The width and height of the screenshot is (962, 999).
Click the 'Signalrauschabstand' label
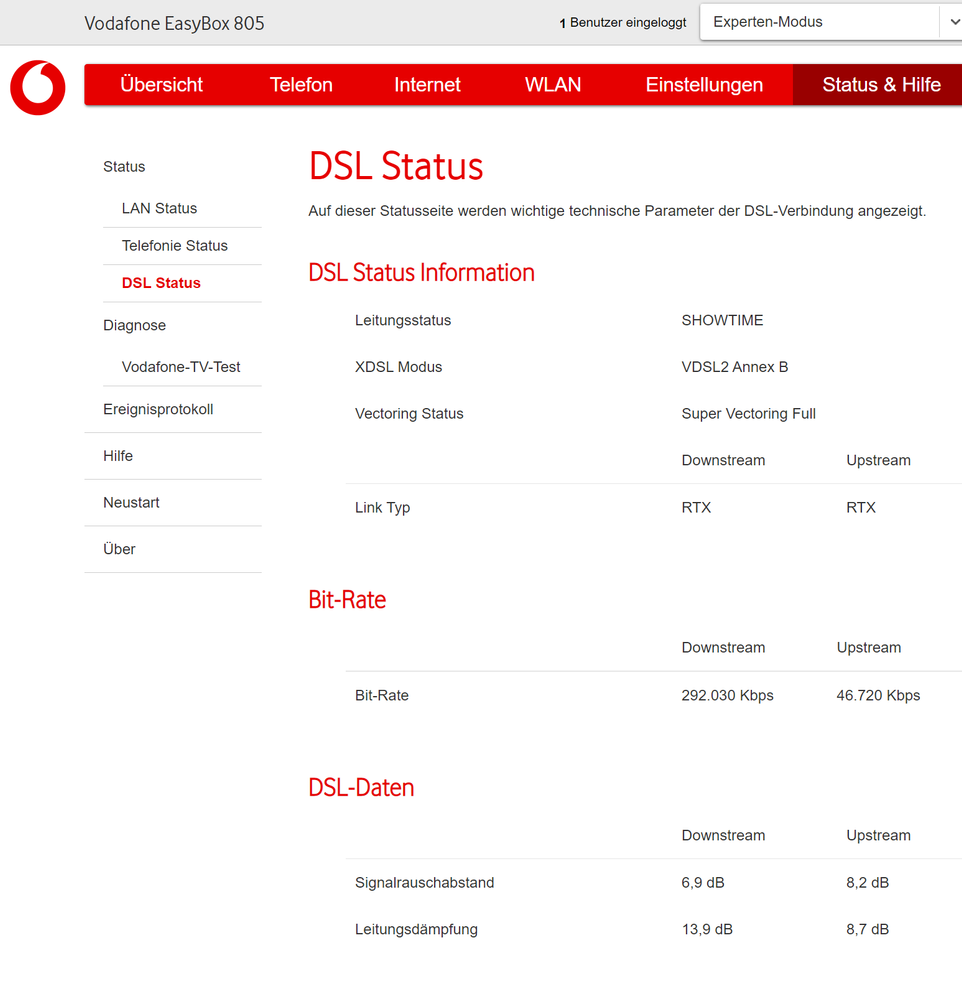[424, 882]
